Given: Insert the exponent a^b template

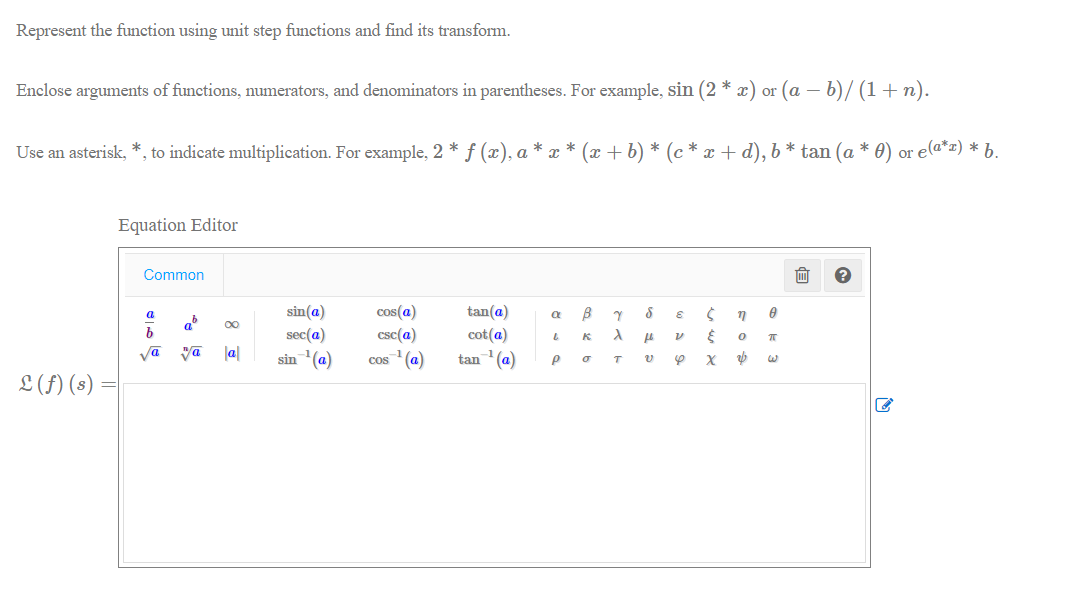Looking at the screenshot, I should pos(188,325).
